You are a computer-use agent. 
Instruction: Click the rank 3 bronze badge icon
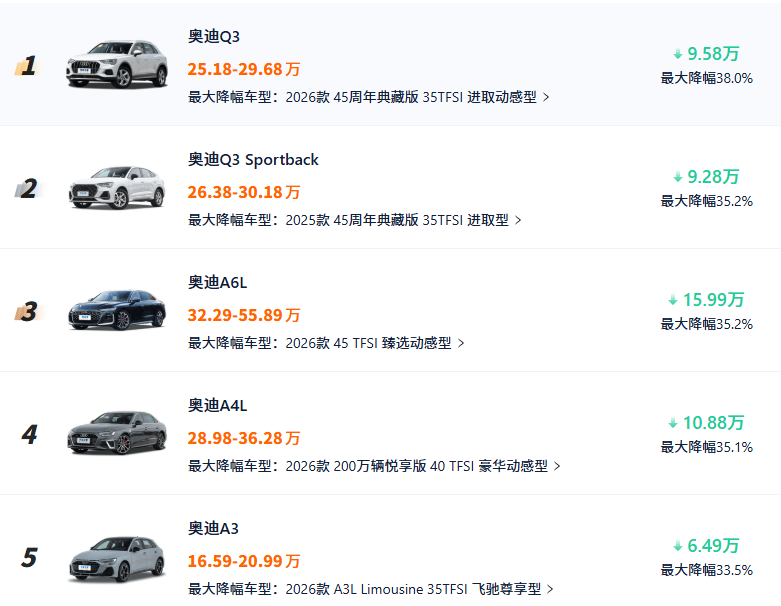(x=28, y=311)
